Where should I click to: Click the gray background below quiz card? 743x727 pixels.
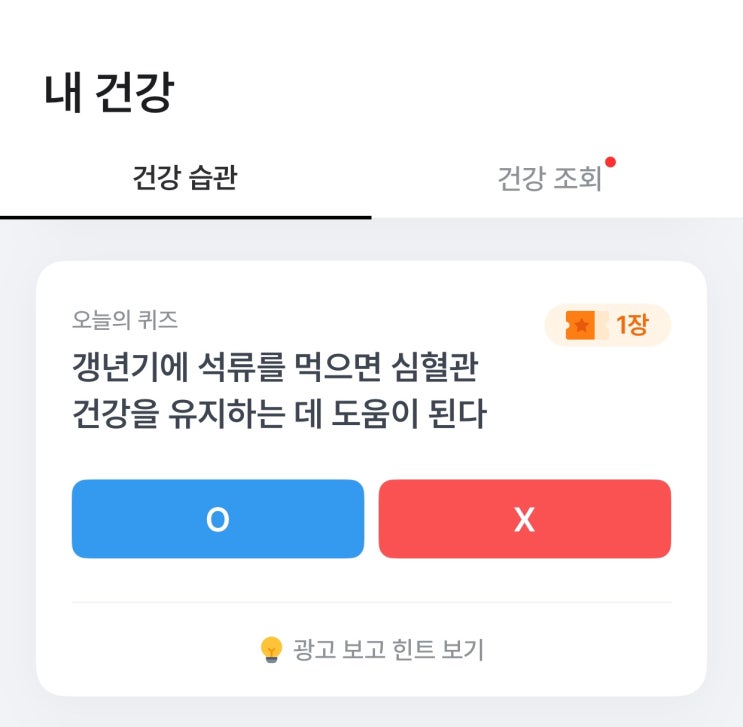point(371,712)
